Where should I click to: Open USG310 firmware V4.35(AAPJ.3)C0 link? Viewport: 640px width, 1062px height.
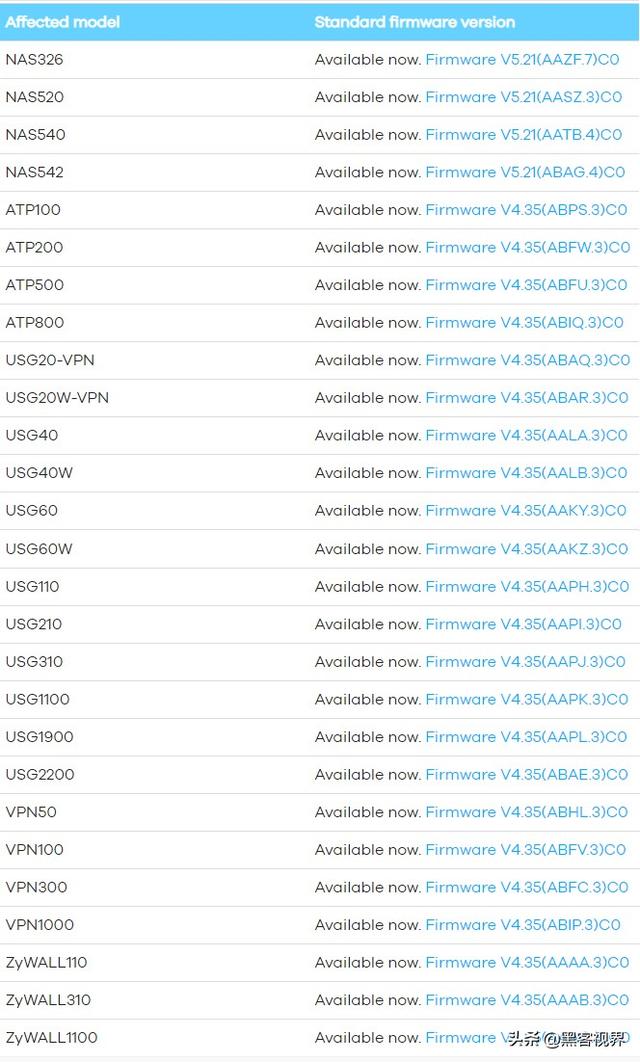point(525,661)
